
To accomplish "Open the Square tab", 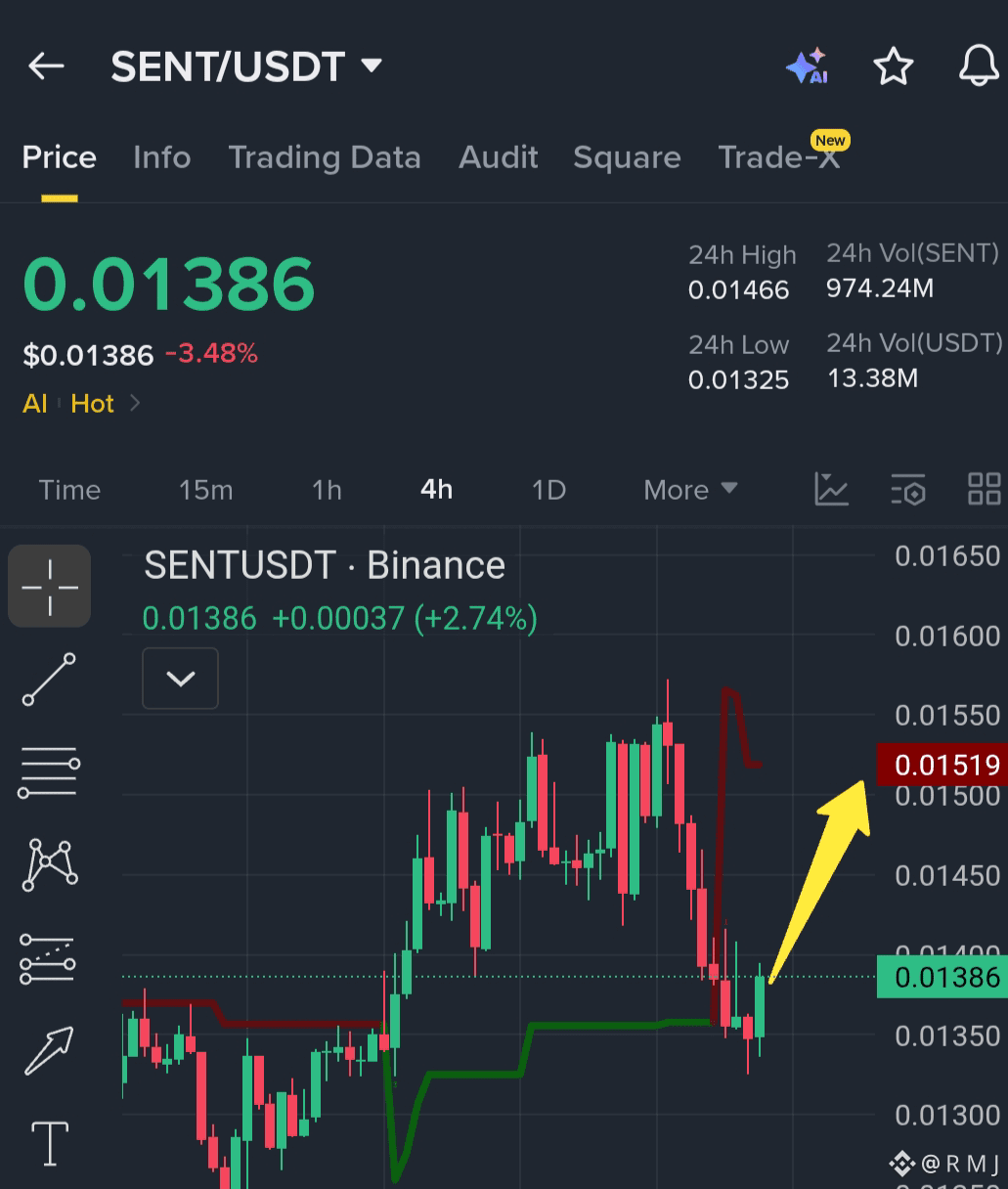I will [627, 157].
